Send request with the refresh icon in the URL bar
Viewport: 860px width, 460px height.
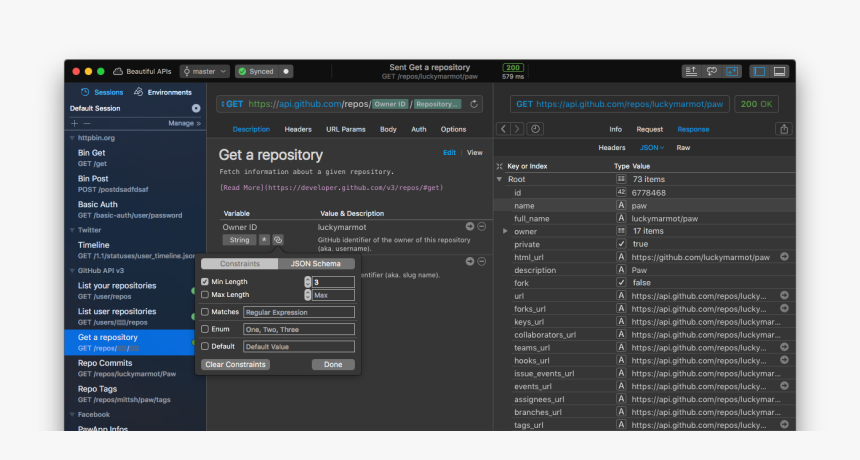coord(474,104)
